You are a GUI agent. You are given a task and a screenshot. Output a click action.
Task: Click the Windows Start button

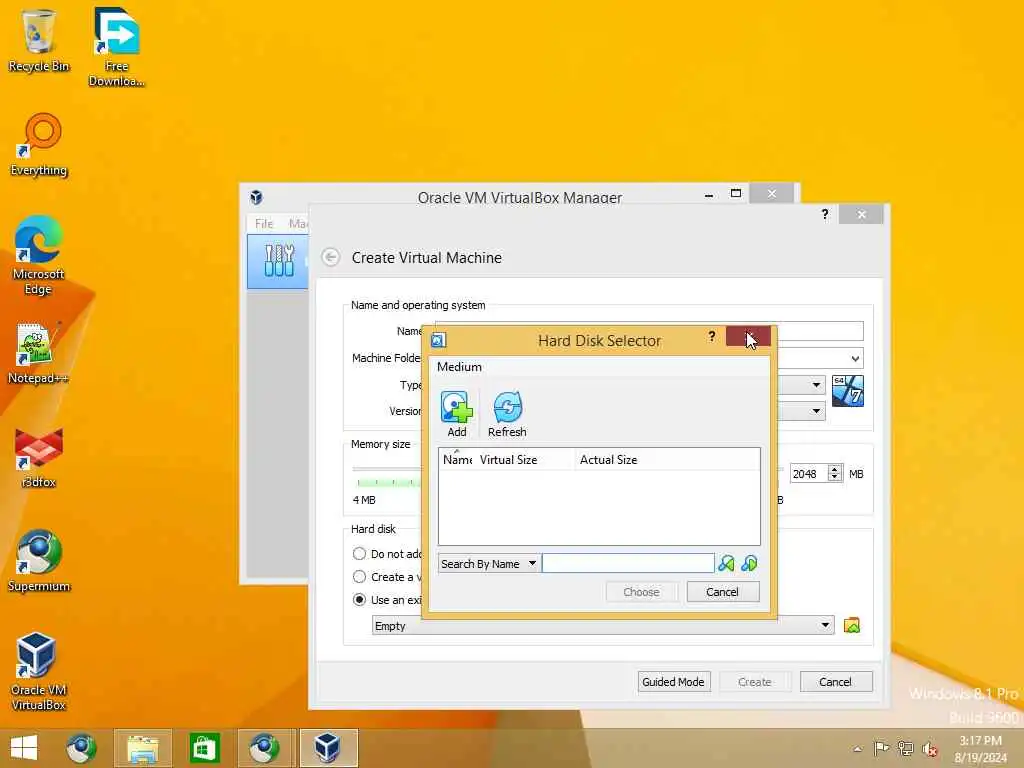(24, 748)
